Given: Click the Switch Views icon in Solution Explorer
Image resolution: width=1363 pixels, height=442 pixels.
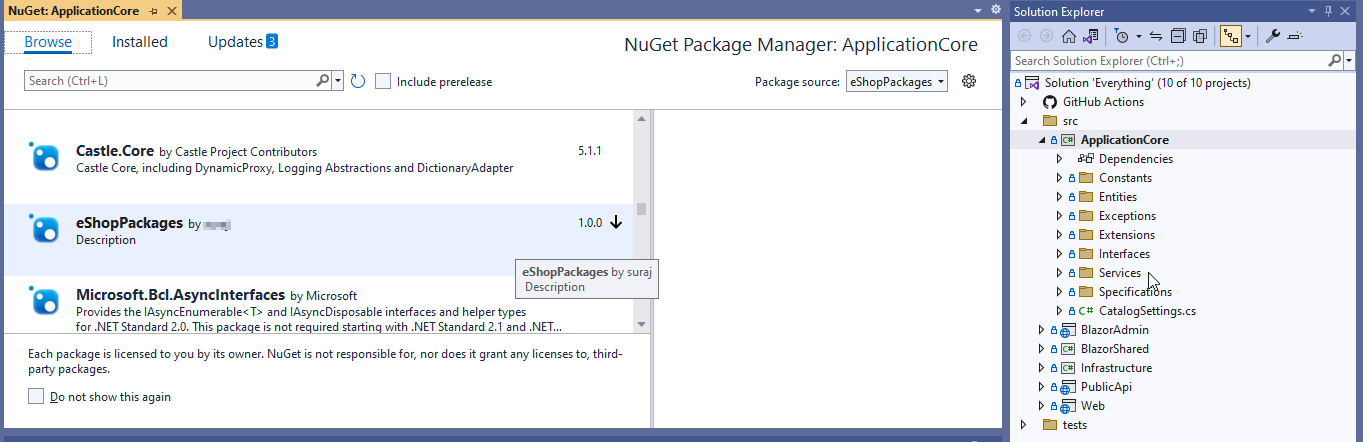Looking at the screenshot, I should pos(1090,36).
